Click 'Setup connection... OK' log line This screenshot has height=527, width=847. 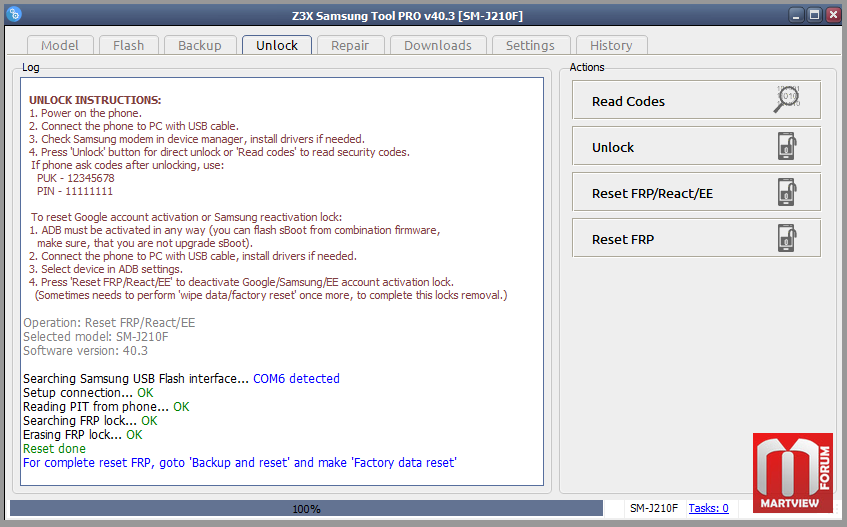[88, 393]
